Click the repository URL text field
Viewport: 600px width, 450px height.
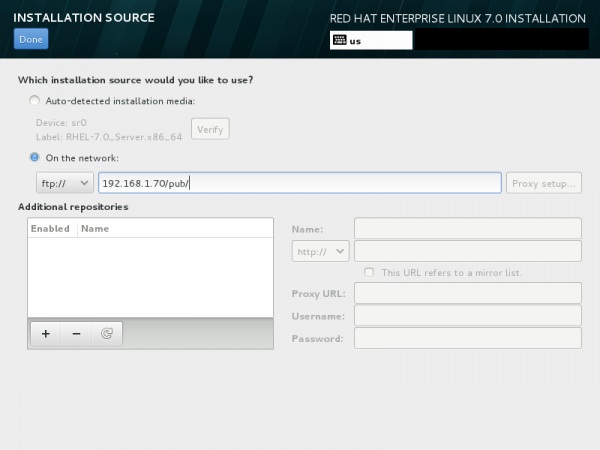[x=468, y=251]
